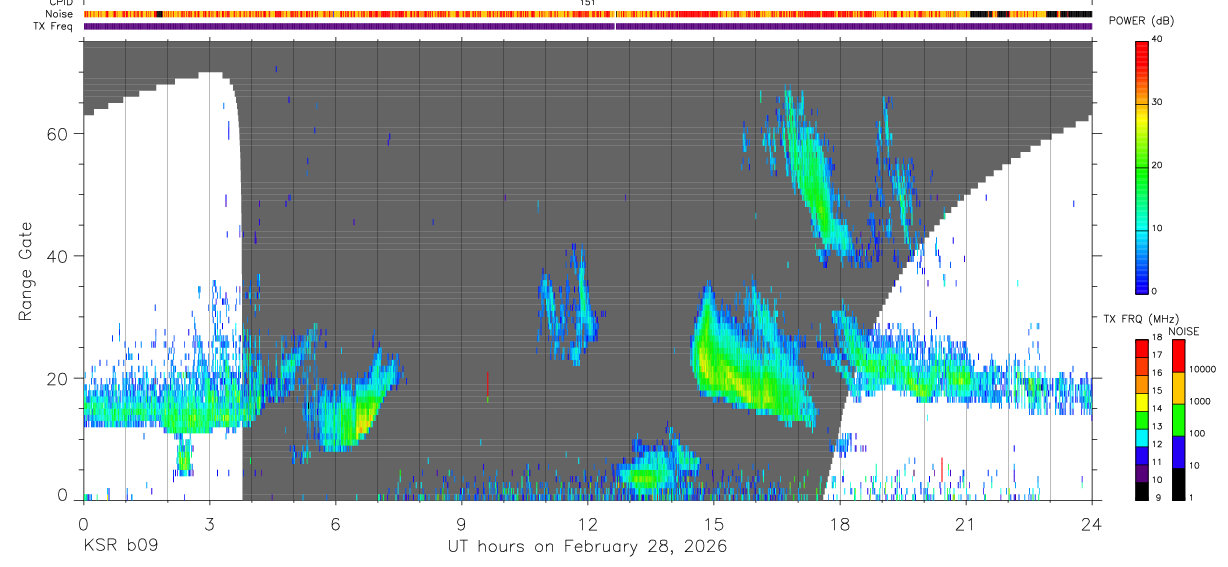Click the 3 tick on the UT hours axis
This screenshot has height=567, width=1228.
point(209,523)
